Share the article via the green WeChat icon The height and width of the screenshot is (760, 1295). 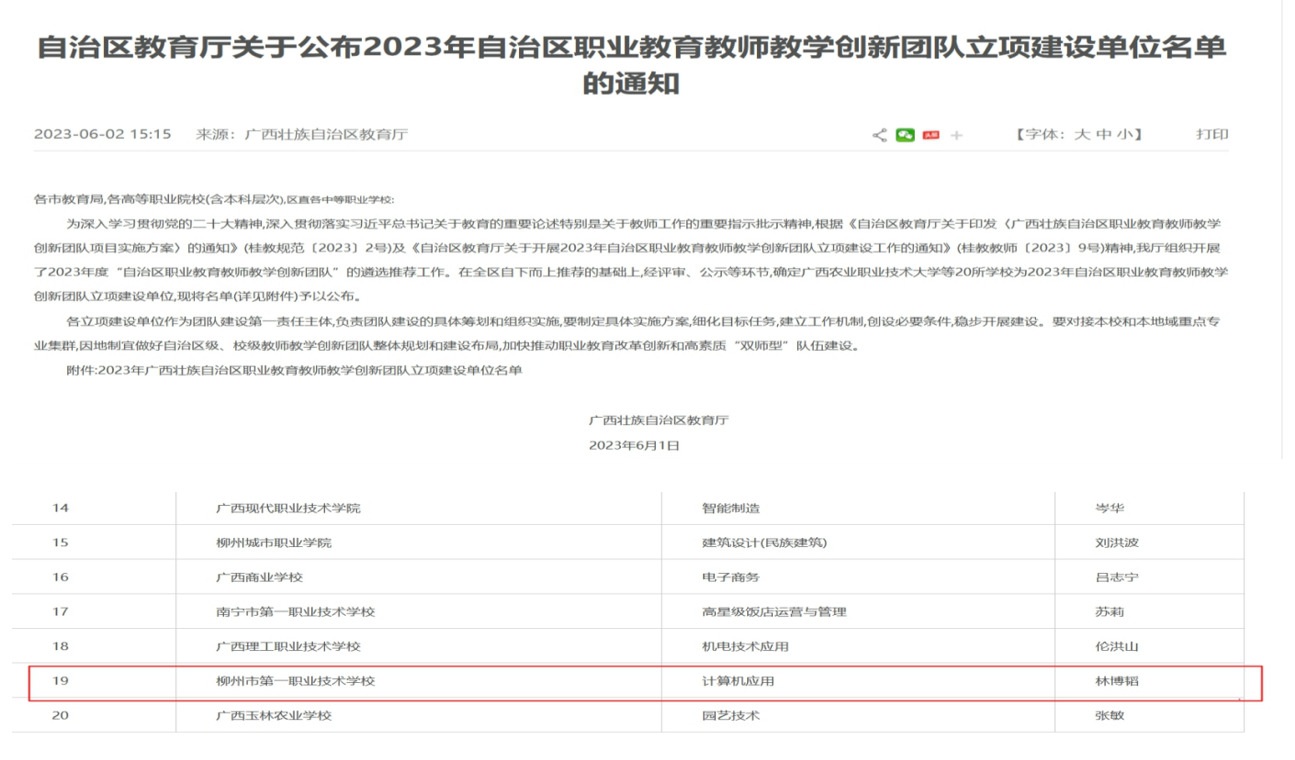point(905,135)
